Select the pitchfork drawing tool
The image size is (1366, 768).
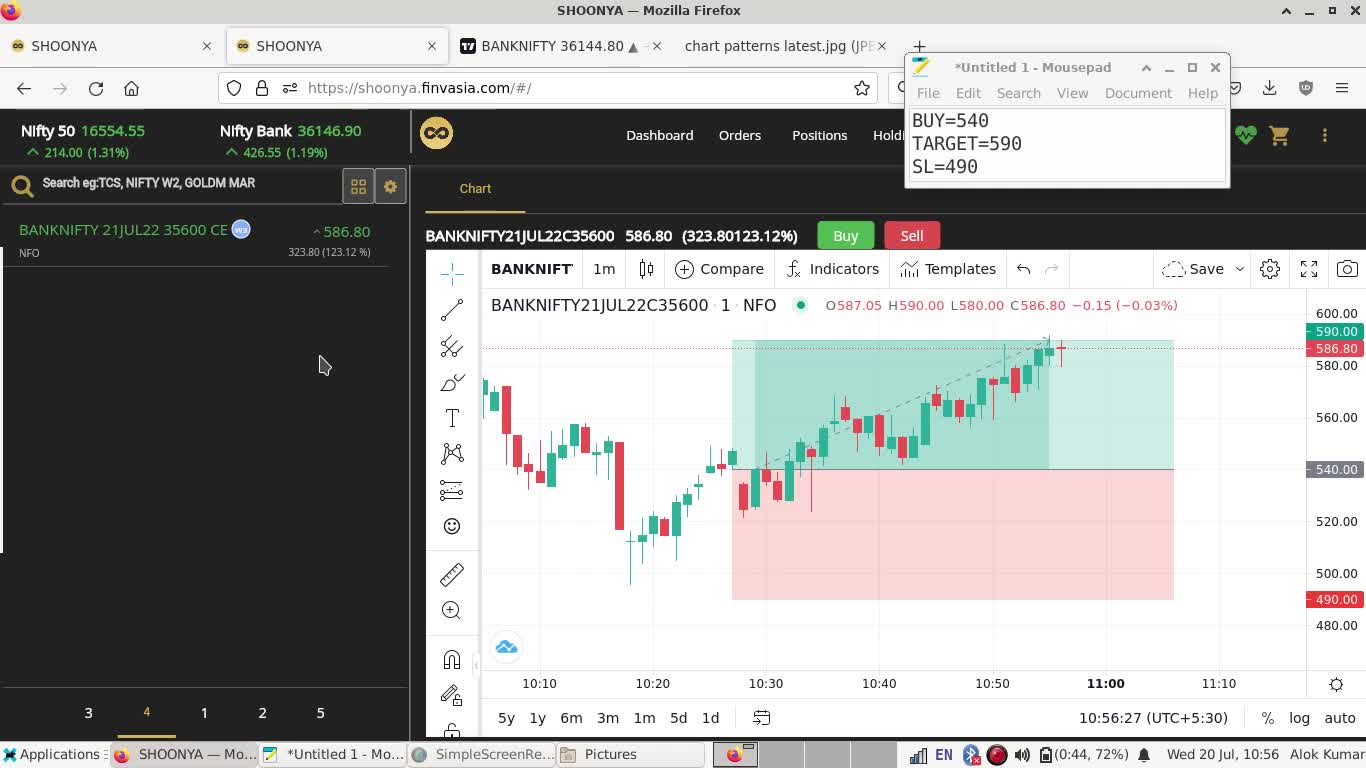tap(452, 346)
